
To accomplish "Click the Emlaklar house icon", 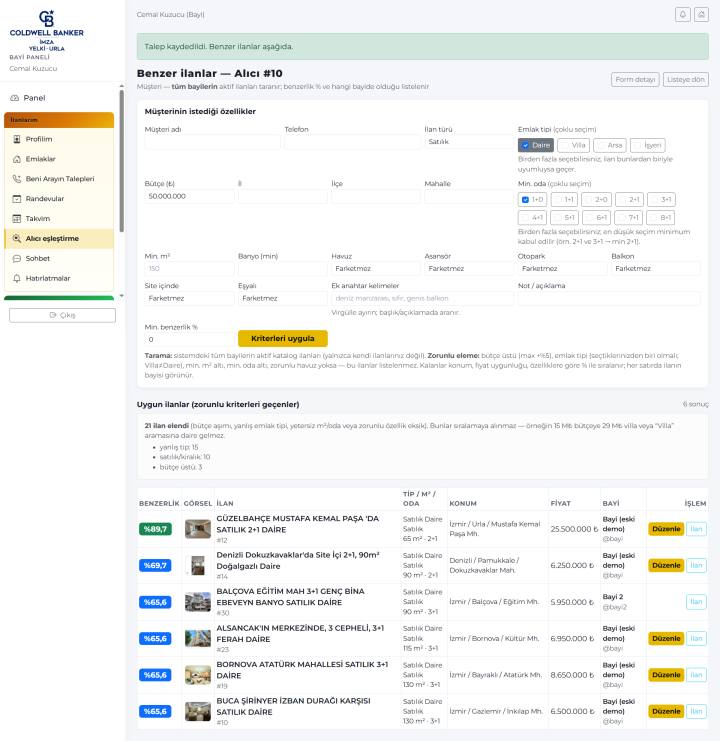I will [17, 159].
